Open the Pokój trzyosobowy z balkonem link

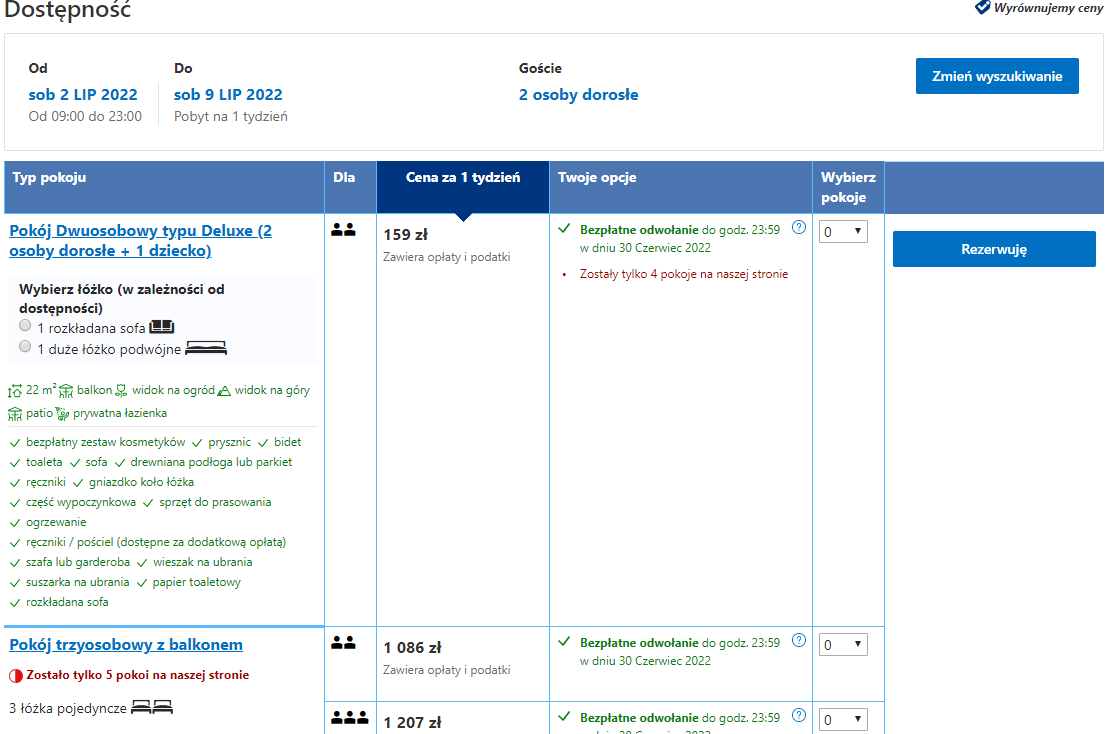click(126, 644)
